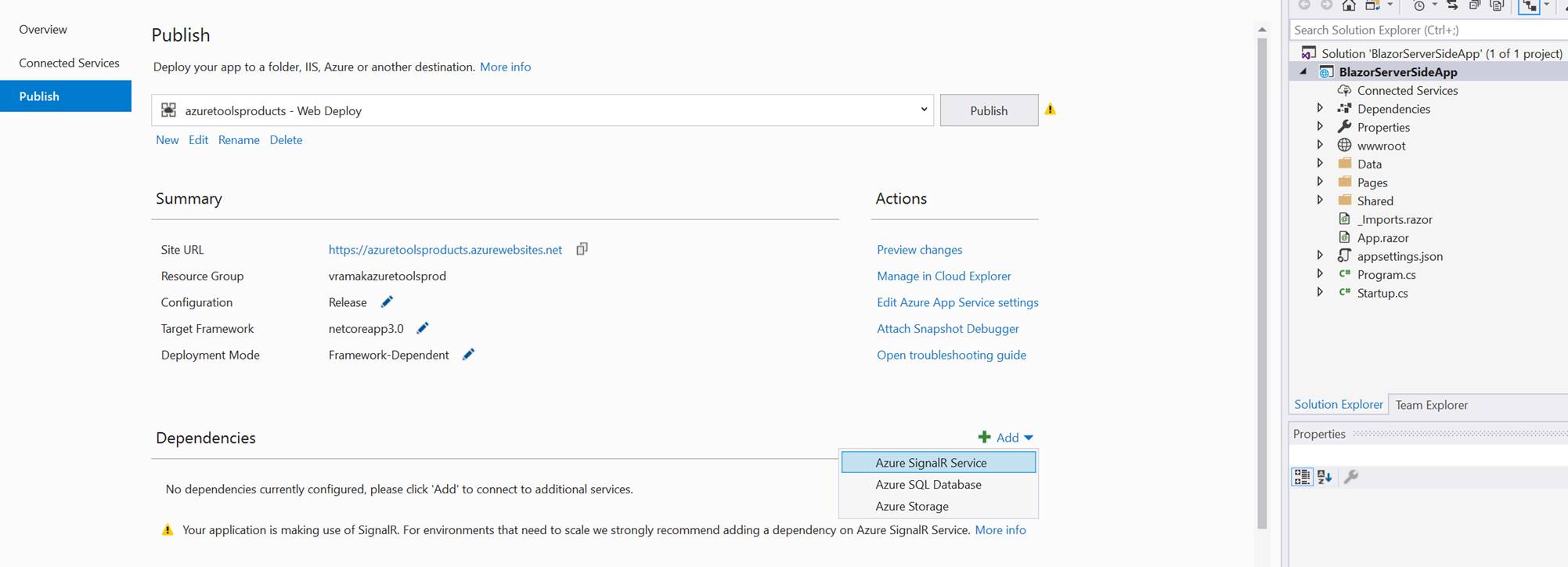
Task: Click Rename profile link
Action: [x=239, y=139]
